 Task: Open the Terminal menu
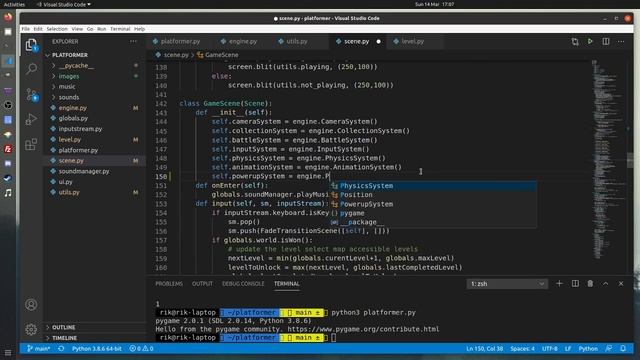pos(120,29)
